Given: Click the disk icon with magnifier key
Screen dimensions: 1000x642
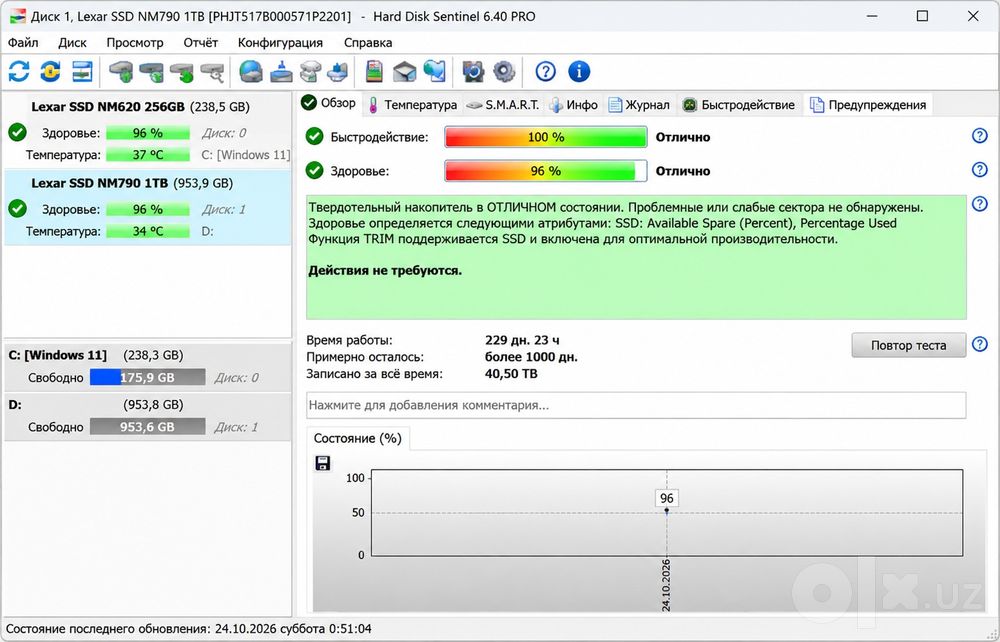Looking at the screenshot, I should coord(213,71).
